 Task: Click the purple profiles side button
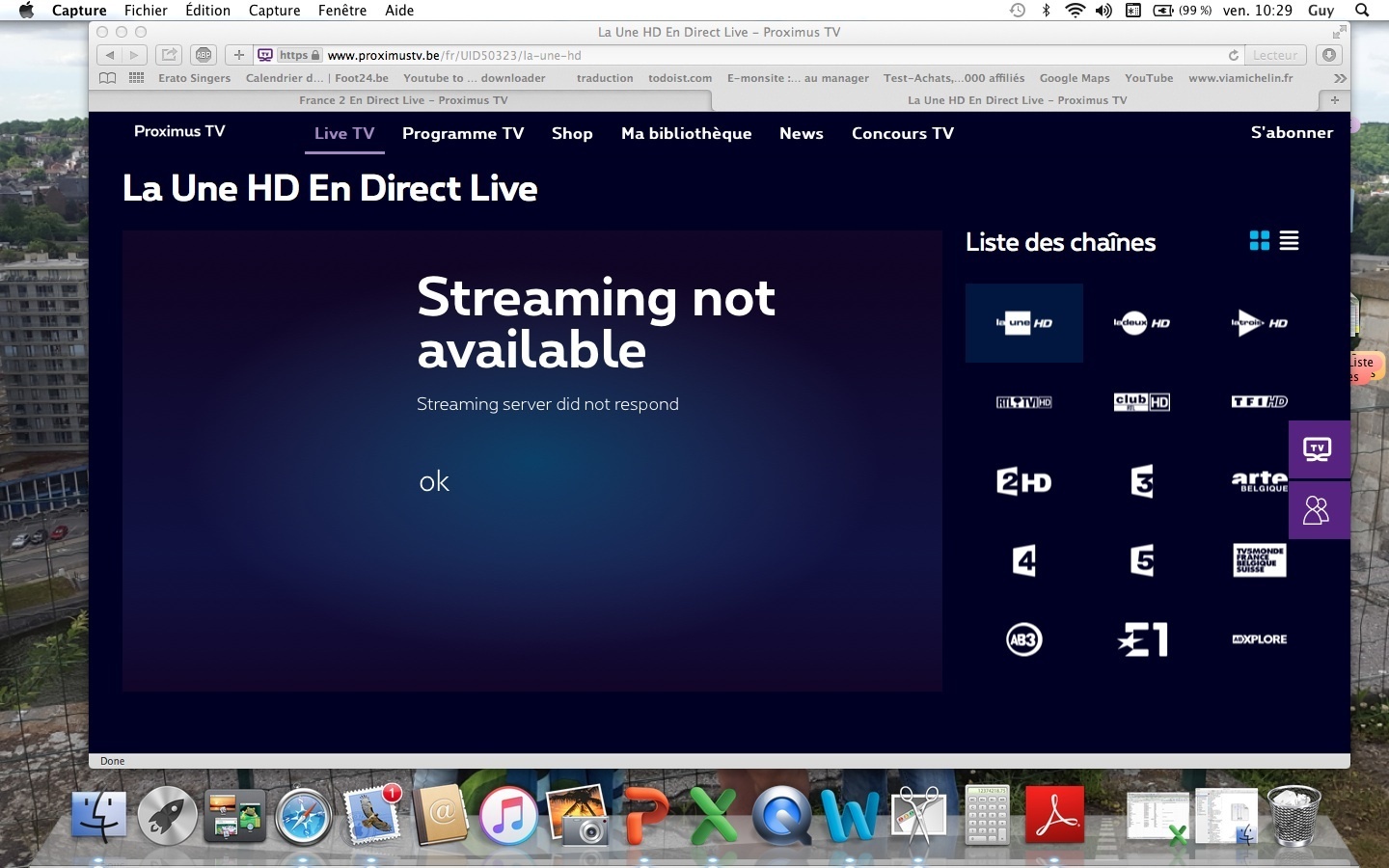click(x=1319, y=509)
